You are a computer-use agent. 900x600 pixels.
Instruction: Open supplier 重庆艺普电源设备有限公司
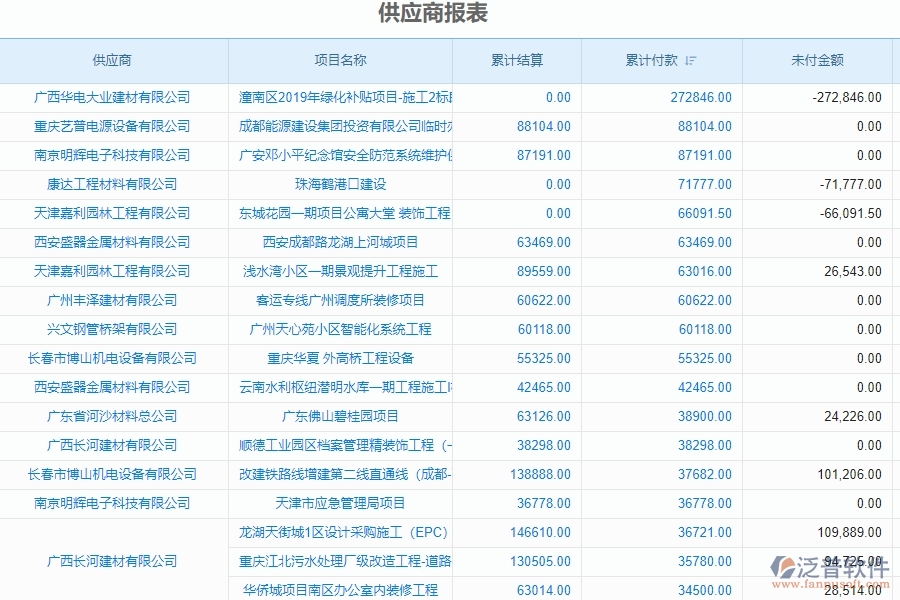(x=113, y=126)
